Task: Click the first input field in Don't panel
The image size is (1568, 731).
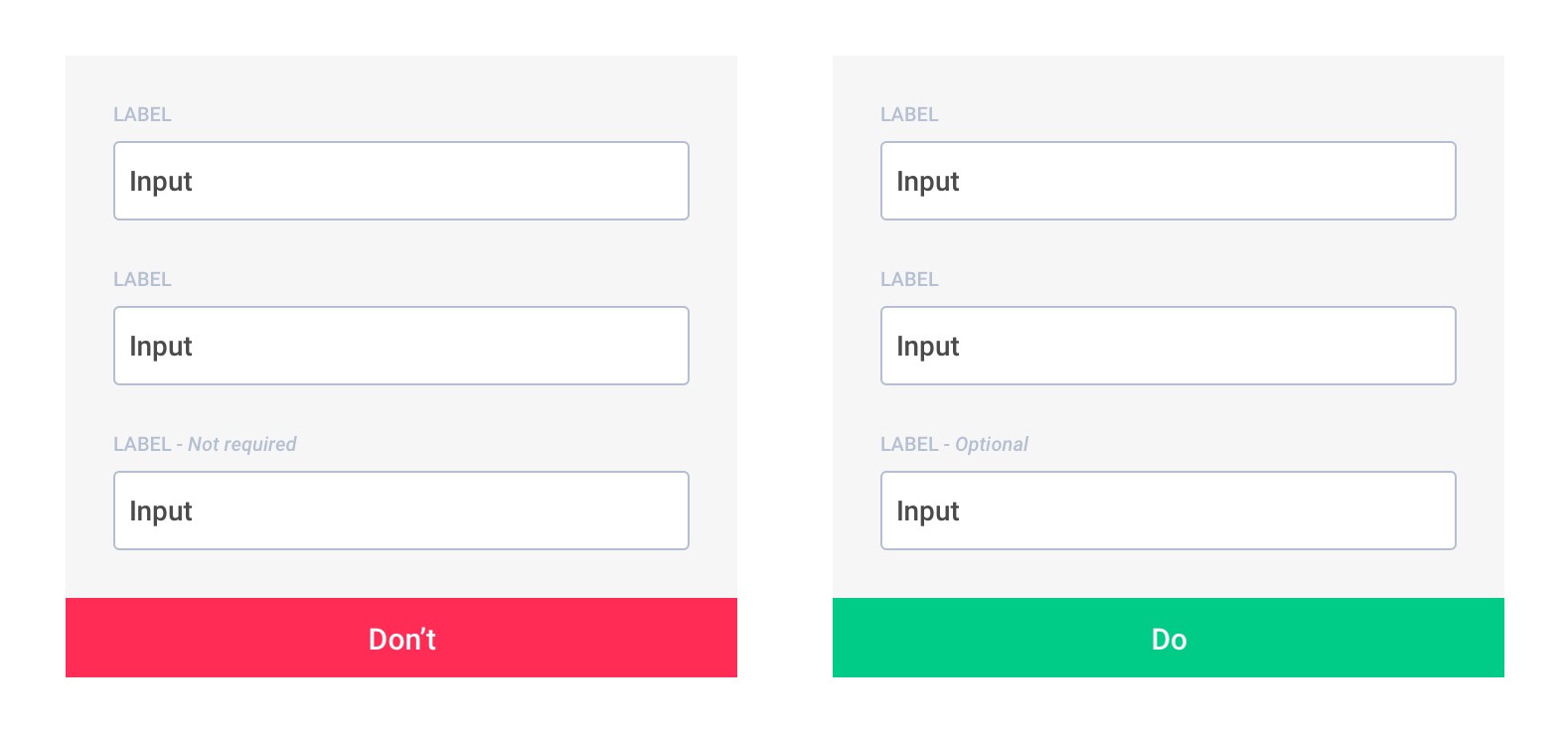Action: click(x=401, y=181)
